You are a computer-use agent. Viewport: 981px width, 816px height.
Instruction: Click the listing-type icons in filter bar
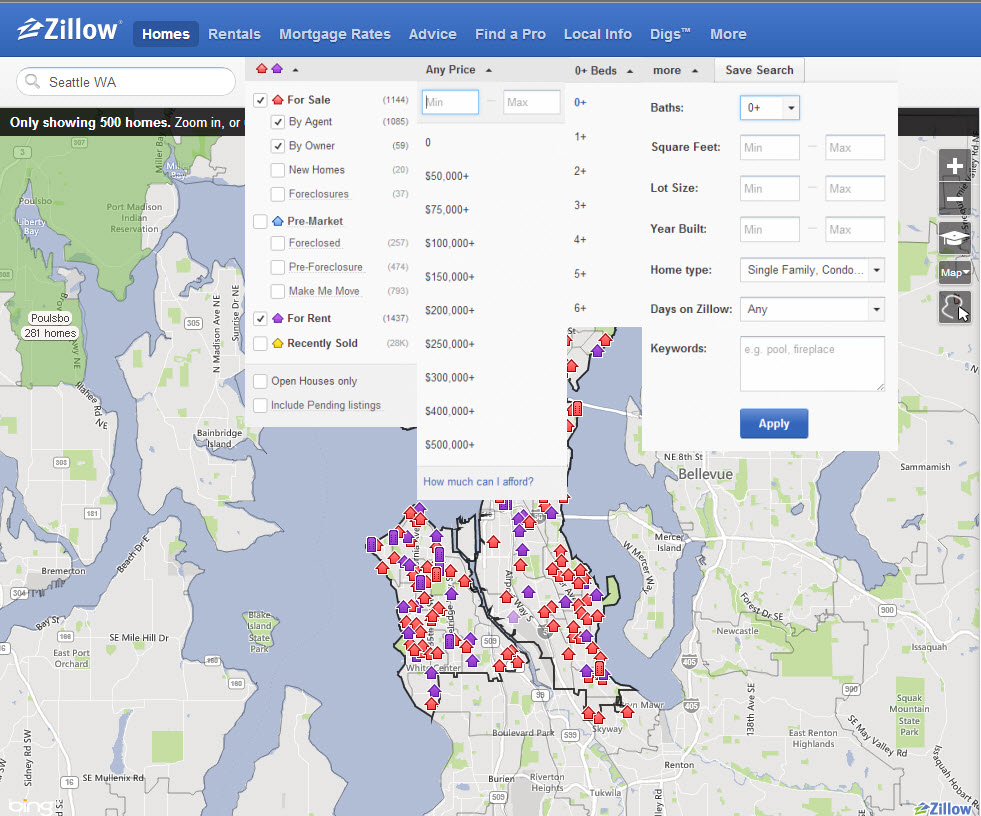tap(270, 69)
